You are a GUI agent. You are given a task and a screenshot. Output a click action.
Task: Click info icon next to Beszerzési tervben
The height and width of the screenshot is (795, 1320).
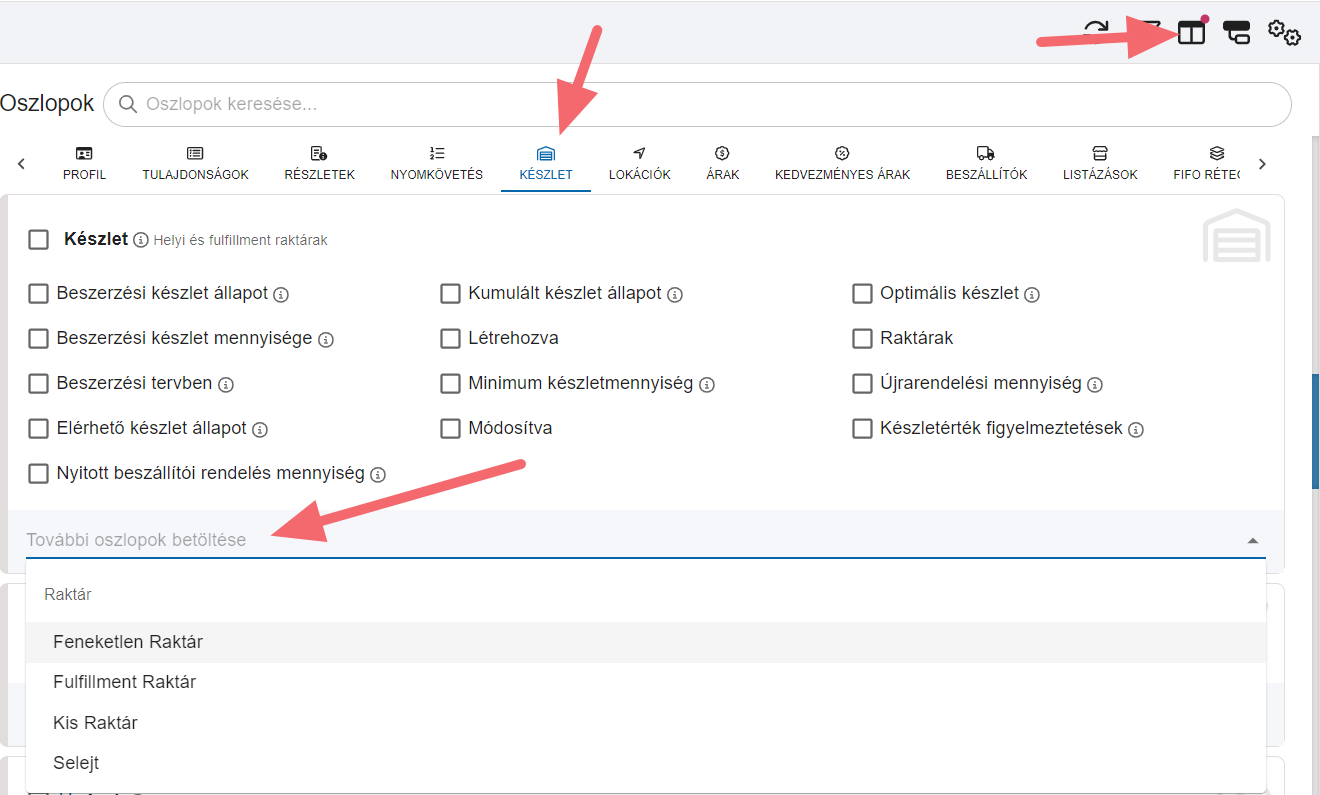[x=226, y=385]
